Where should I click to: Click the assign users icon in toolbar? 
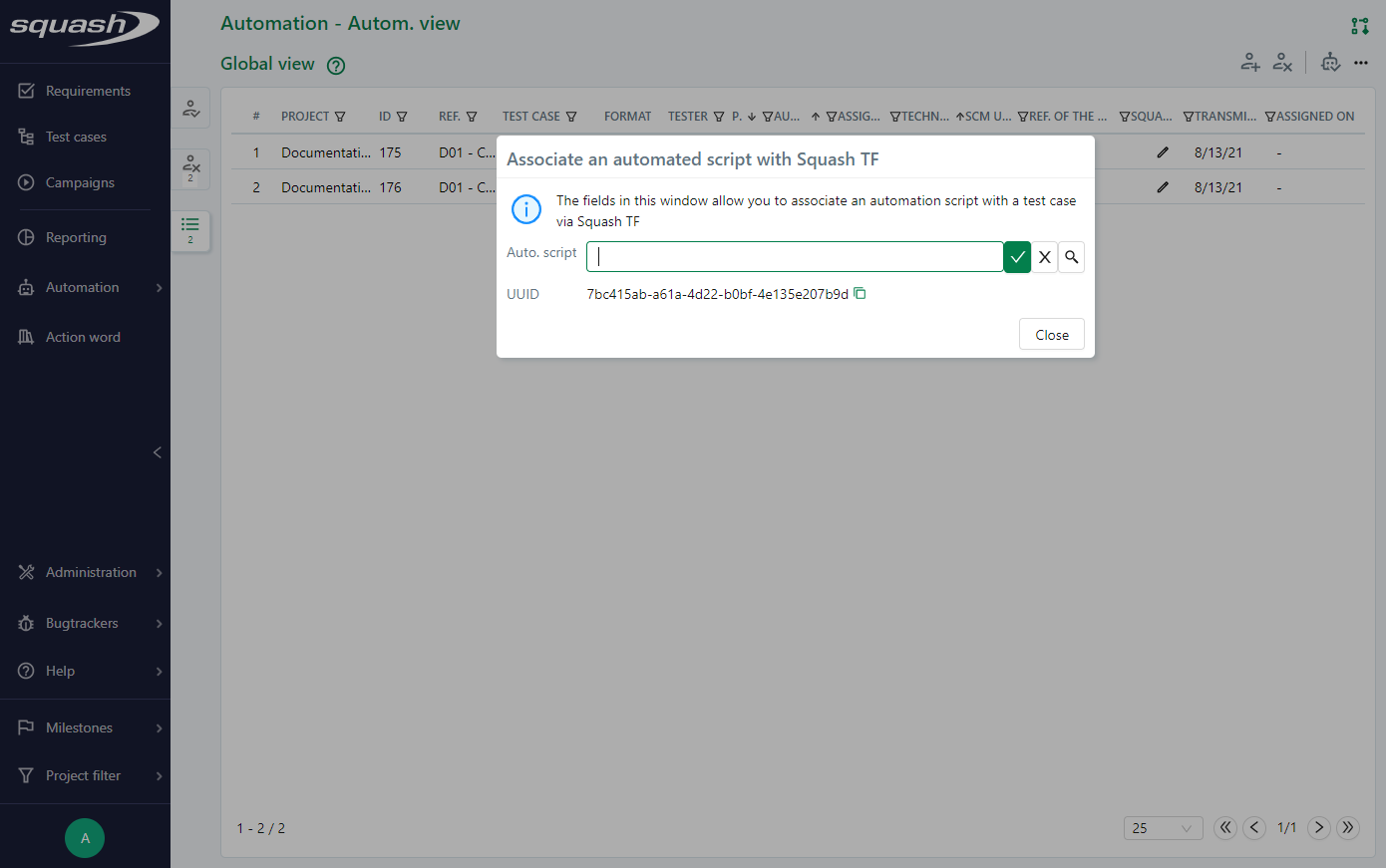click(x=1250, y=62)
